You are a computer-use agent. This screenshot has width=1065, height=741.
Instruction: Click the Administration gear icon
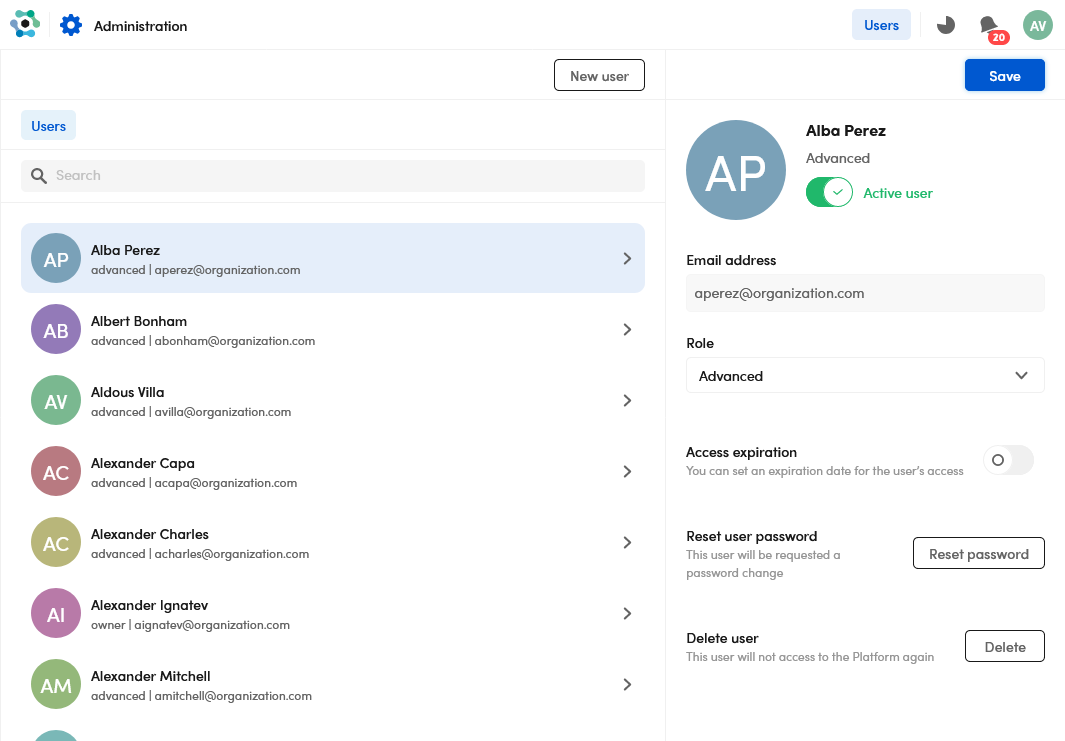(x=71, y=25)
